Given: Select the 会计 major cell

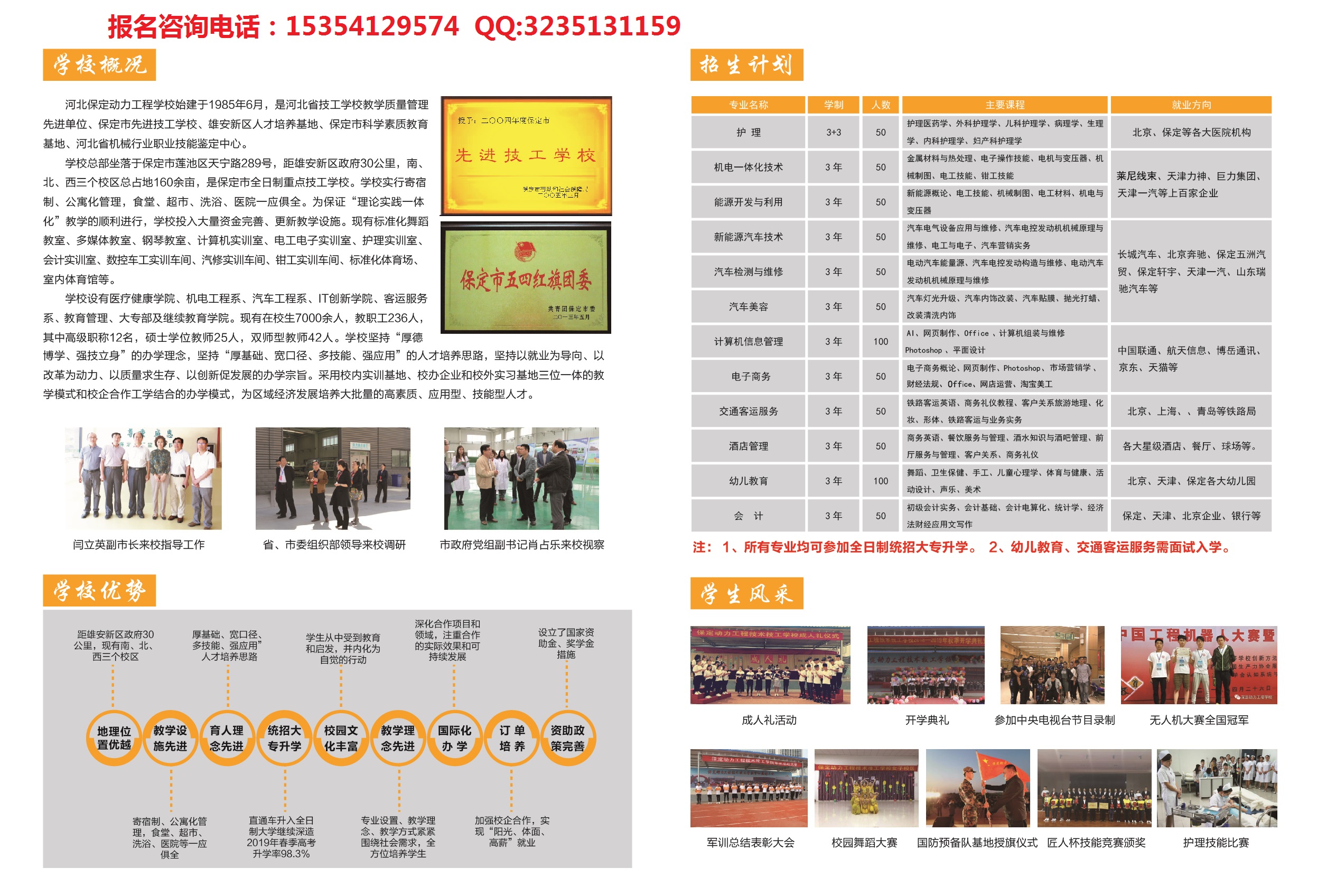Looking at the screenshot, I should (748, 516).
